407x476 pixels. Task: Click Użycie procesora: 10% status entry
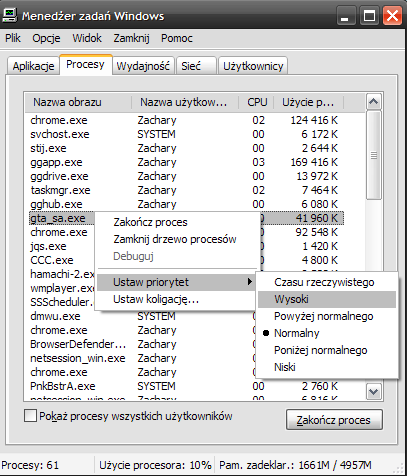click(155, 465)
